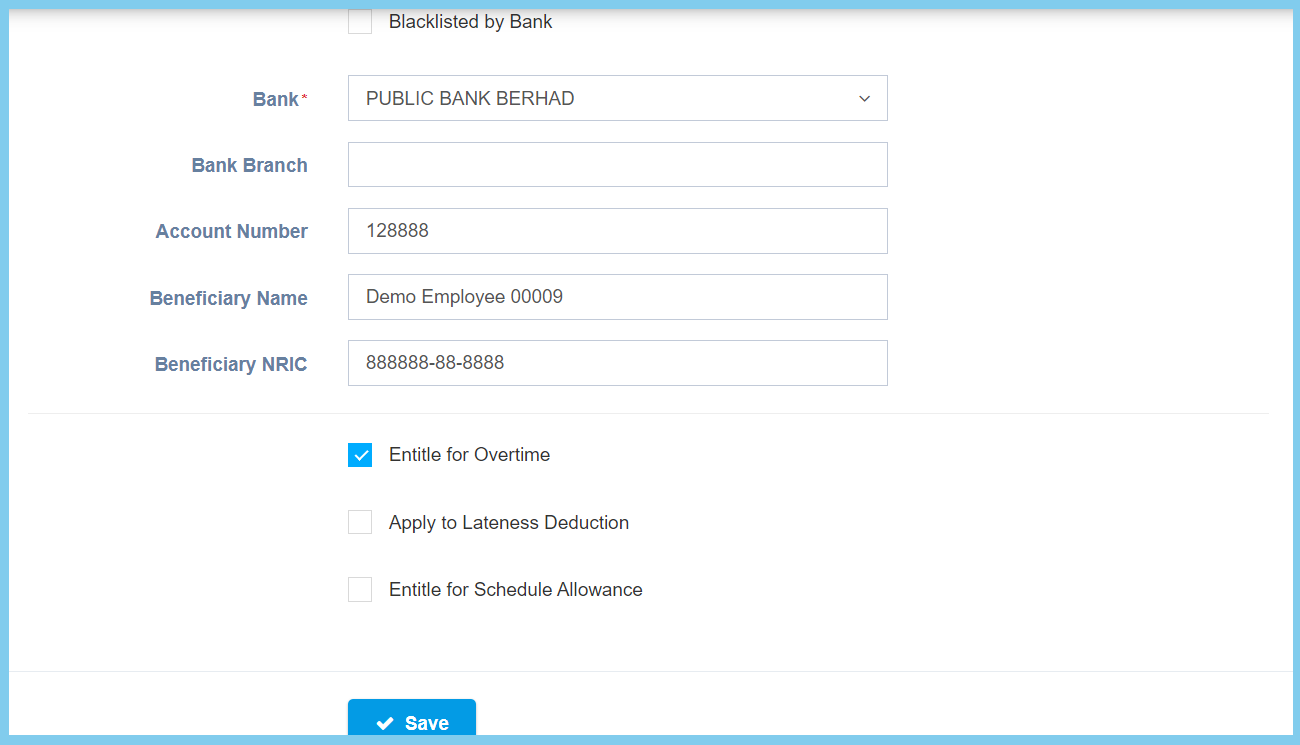Click the 'Beneficiary NRIC' field label
The height and width of the screenshot is (745, 1300).
[230, 365]
